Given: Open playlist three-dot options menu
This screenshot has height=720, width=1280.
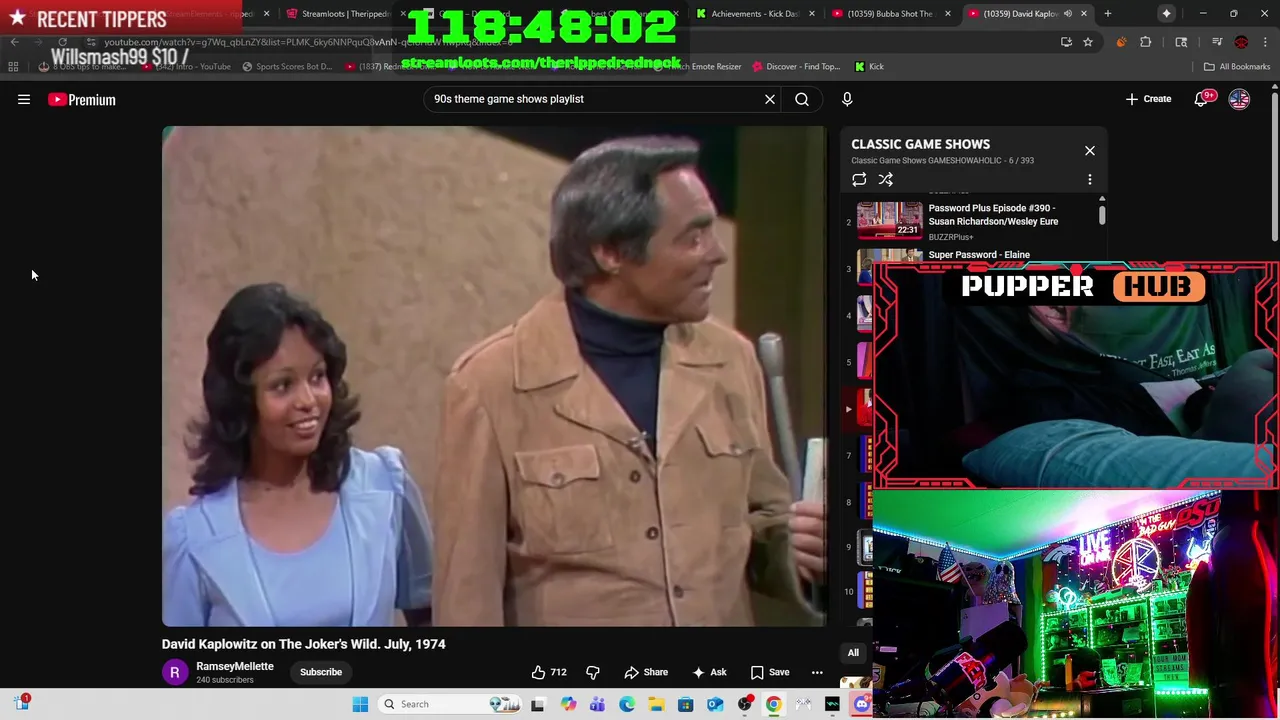Looking at the screenshot, I should 1090,180.
